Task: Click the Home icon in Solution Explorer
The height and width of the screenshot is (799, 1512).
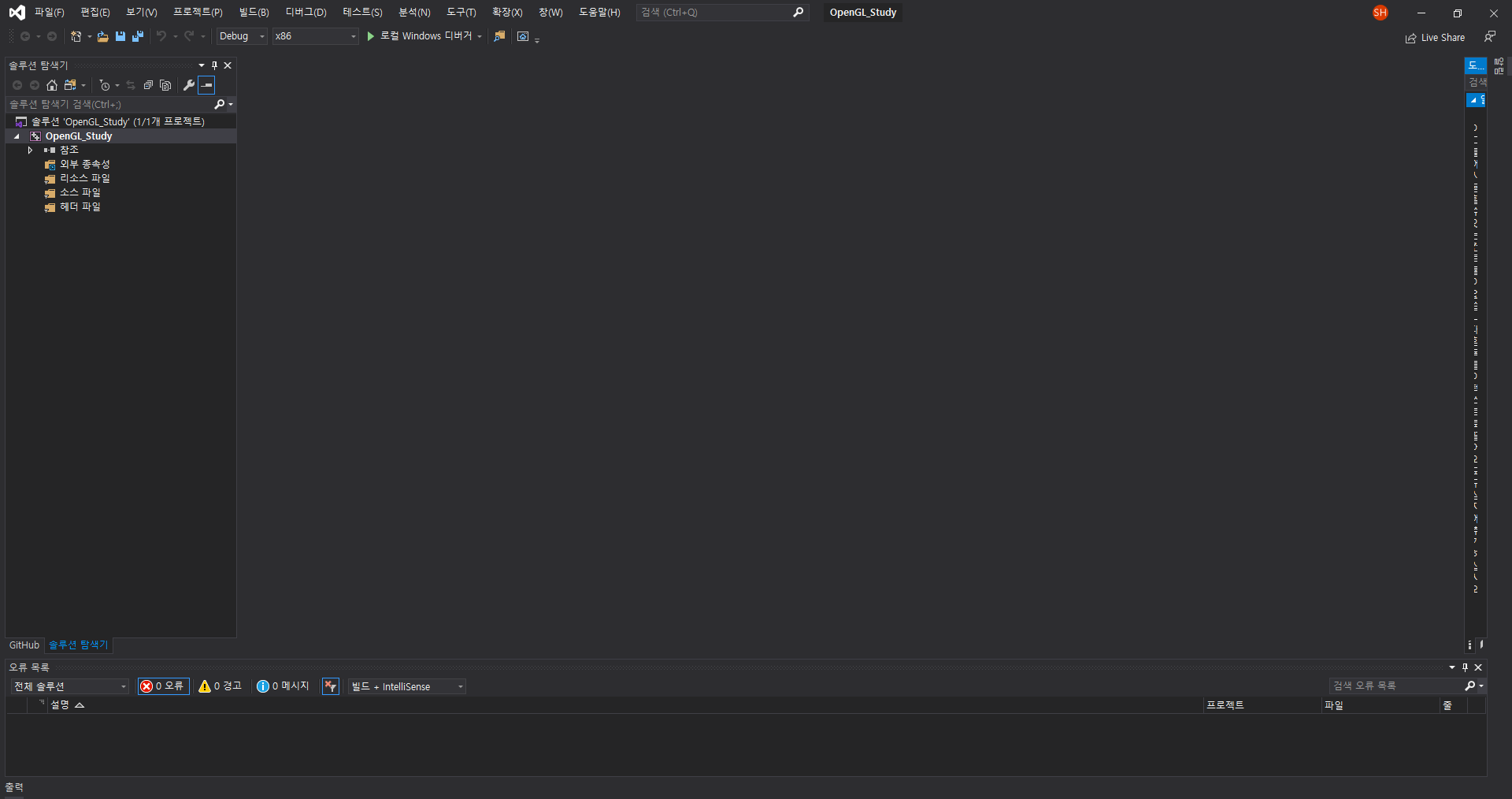Action: click(52, 85)
